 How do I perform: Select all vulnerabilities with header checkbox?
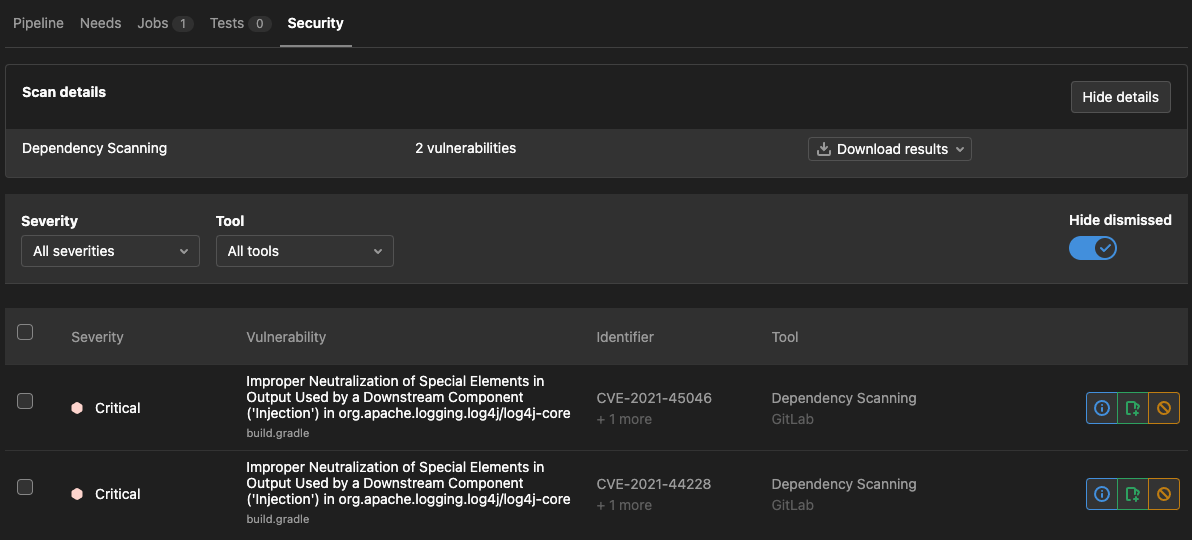pos(25,332)
